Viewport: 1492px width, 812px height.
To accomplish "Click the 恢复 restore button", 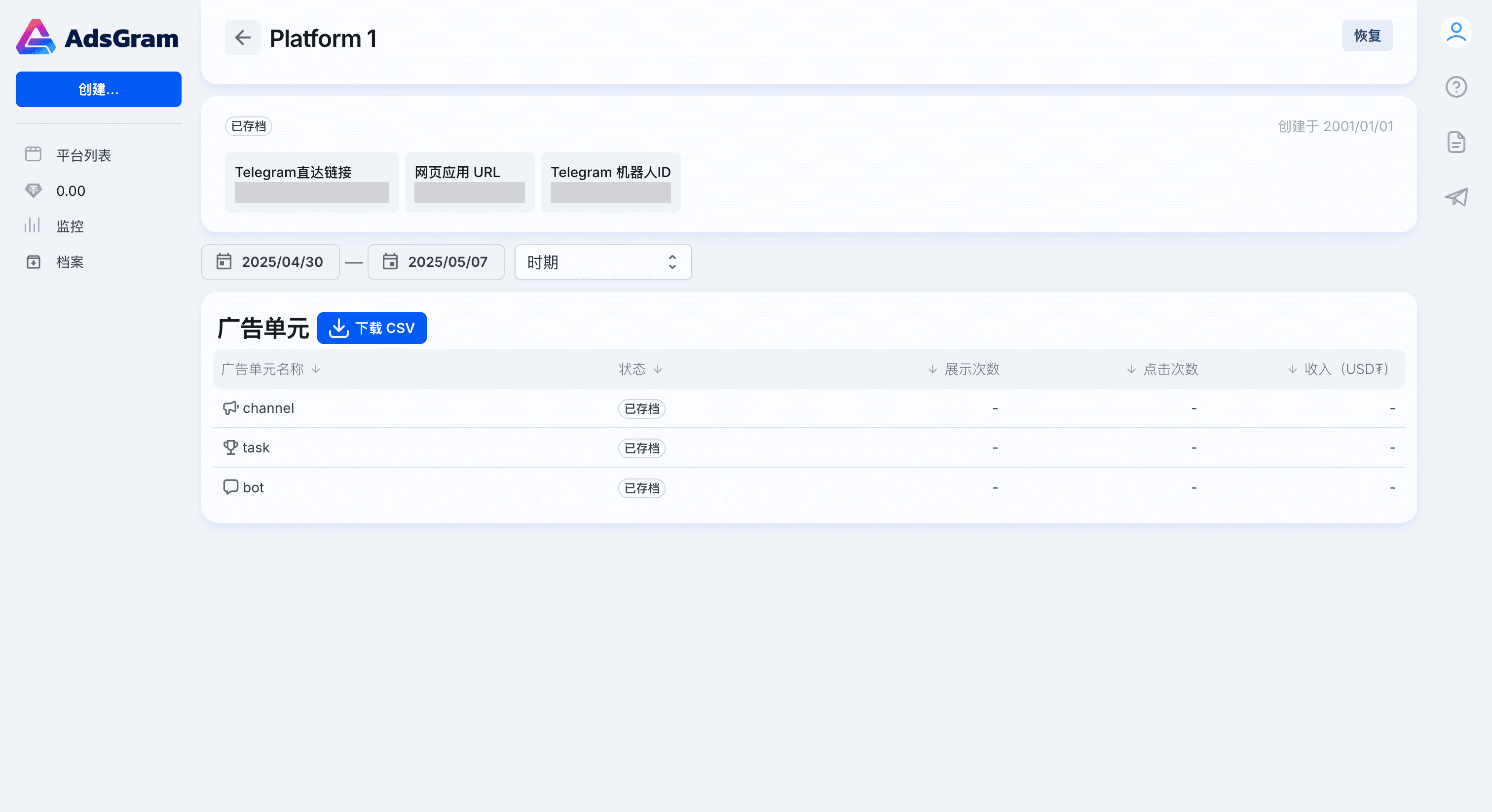I will pos(1367,36).
